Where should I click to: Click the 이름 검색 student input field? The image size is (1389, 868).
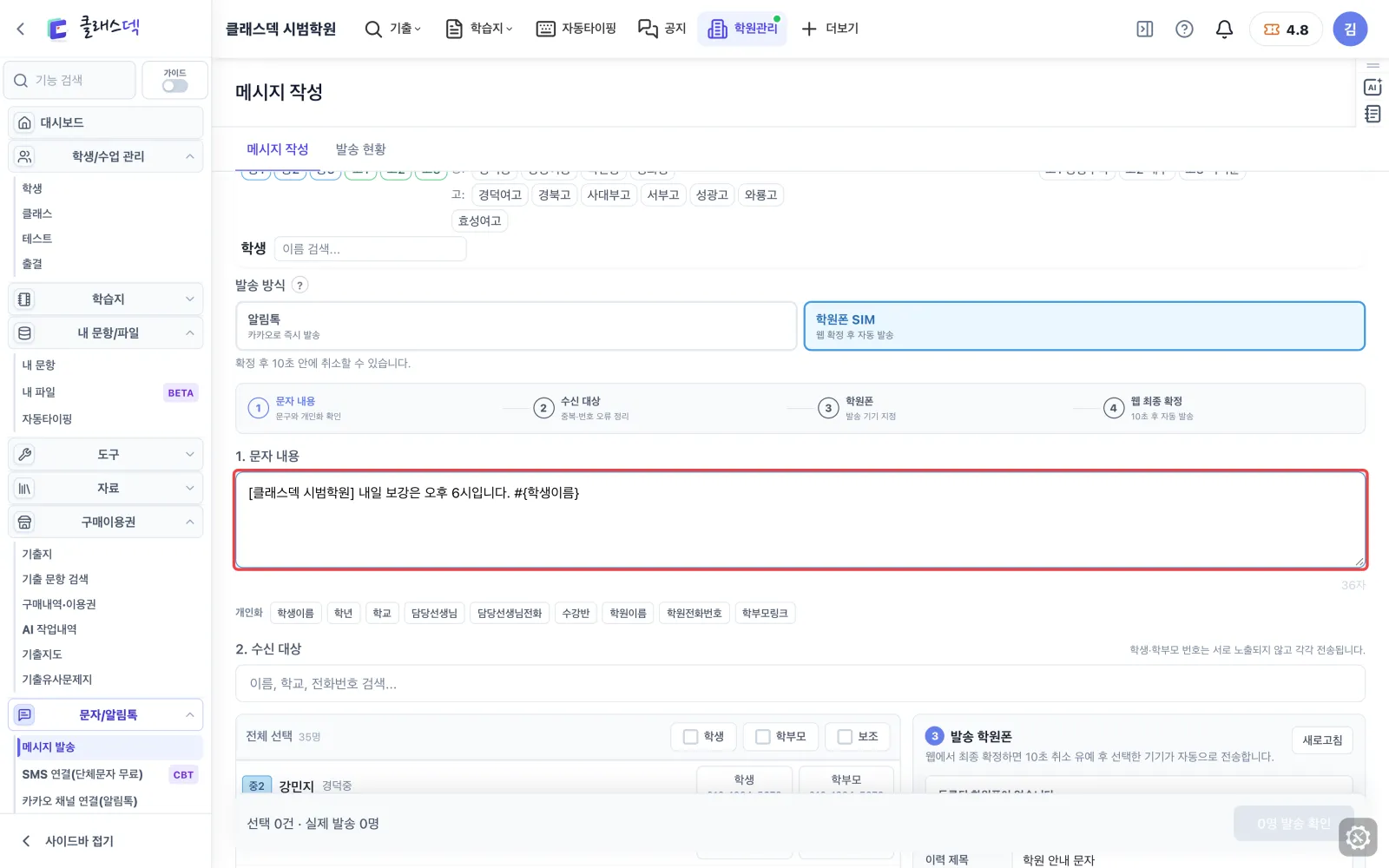[x=371, y=249]
